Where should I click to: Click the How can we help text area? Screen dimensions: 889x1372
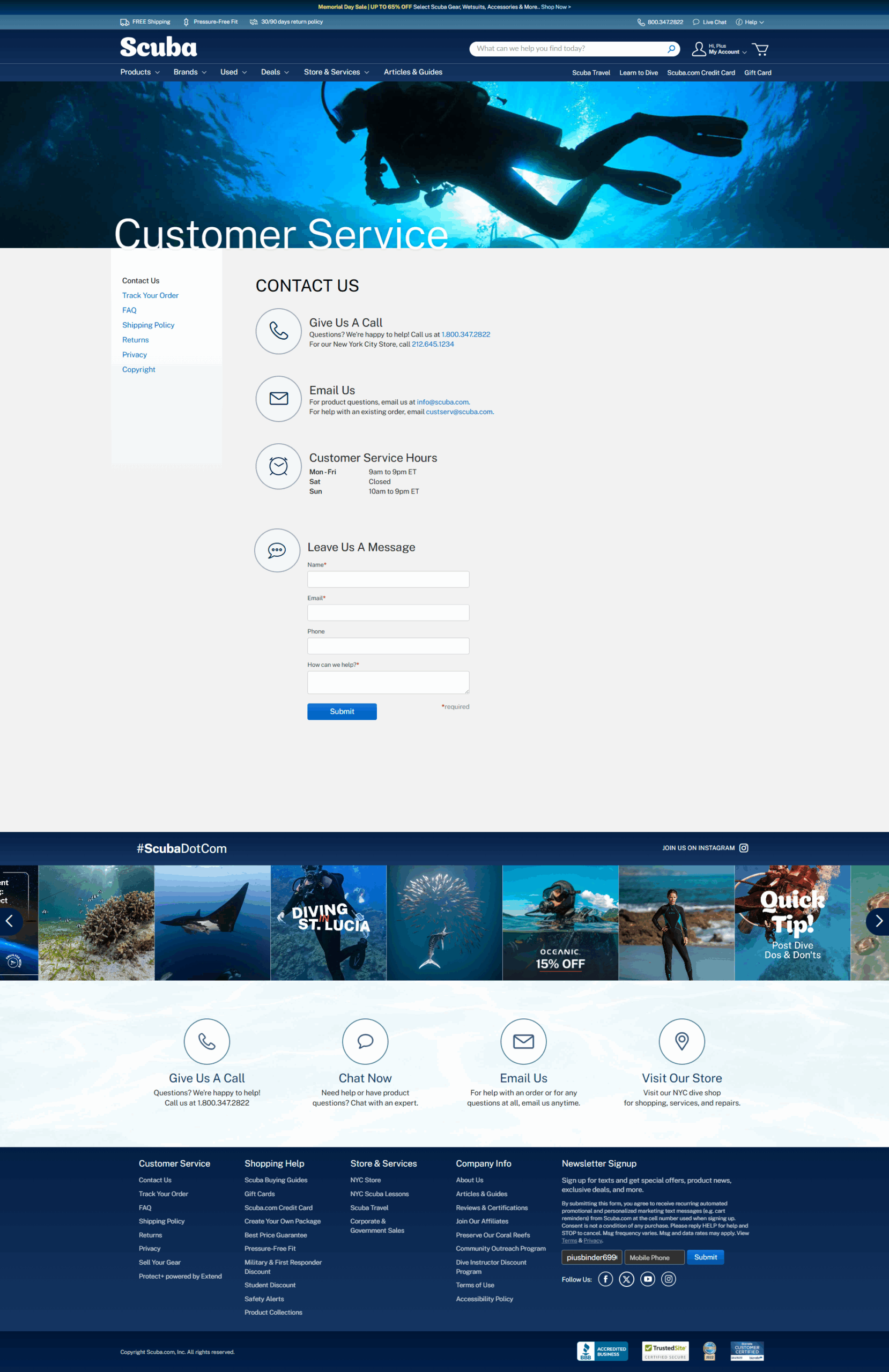click(x=388, y=683)
